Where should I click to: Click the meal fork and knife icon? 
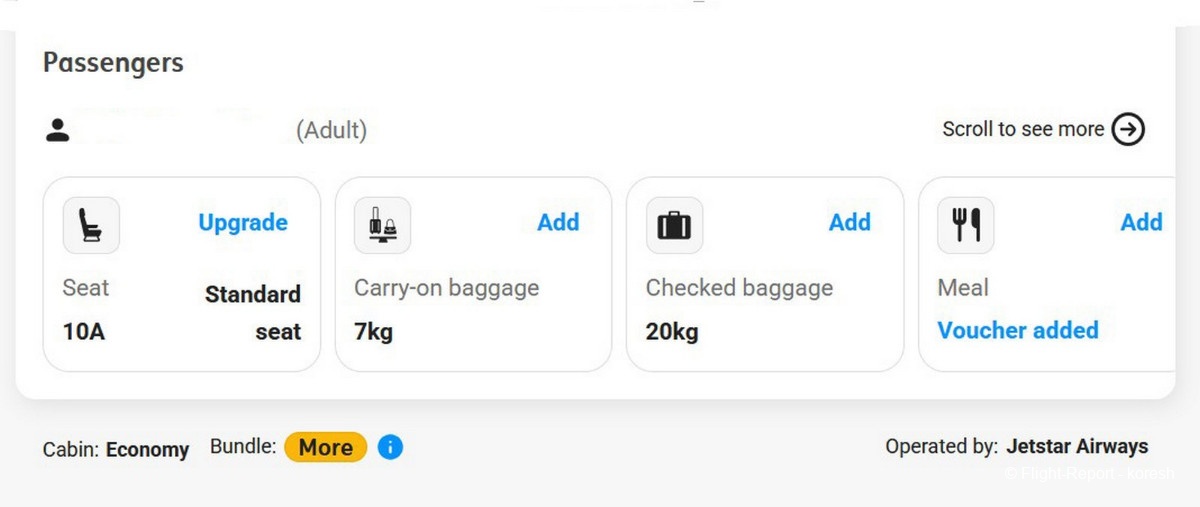pos(966,225)
